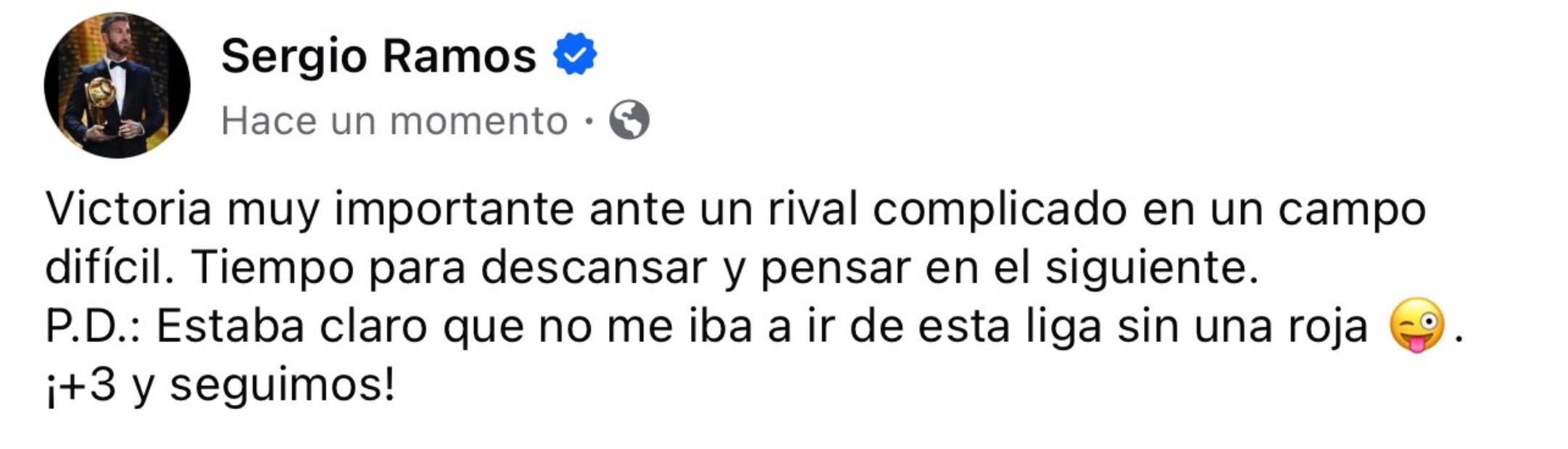Click the "¡+3" text in the last line
The height and width of the screenshot is (449, 1568).
80,385
